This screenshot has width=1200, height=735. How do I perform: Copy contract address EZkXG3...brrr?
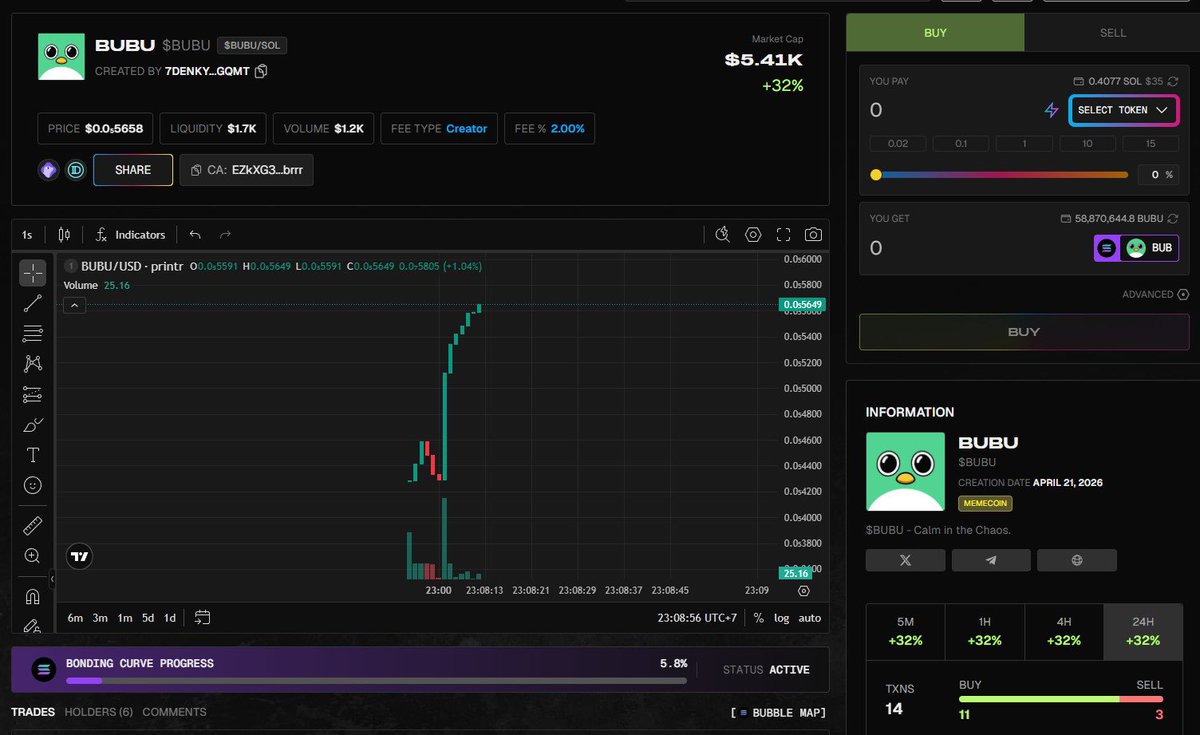click(247, 170)
